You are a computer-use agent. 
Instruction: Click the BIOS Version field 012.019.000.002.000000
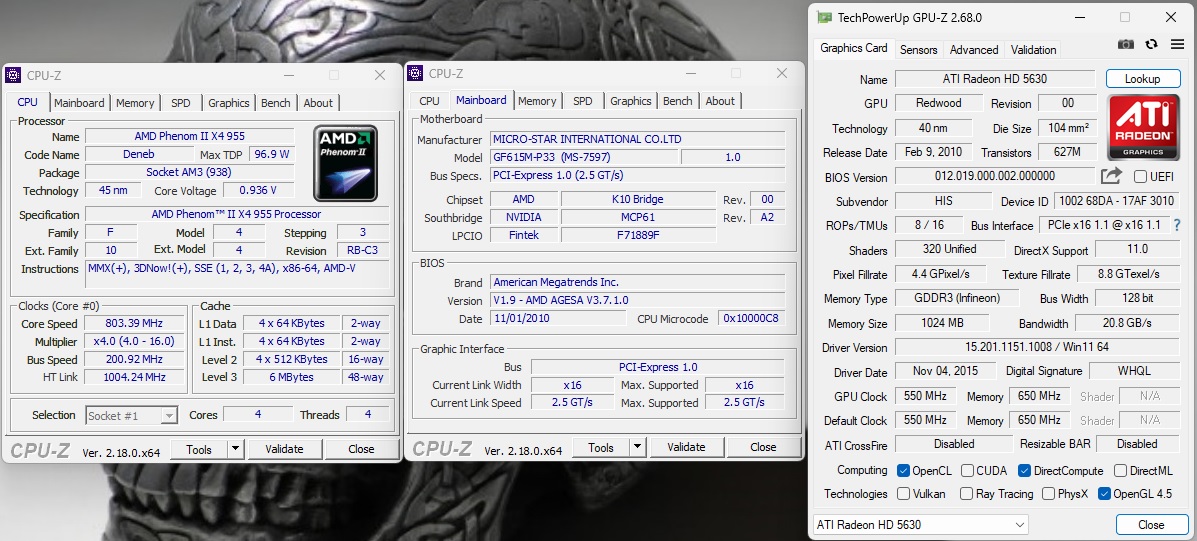[x=995, y=176]
